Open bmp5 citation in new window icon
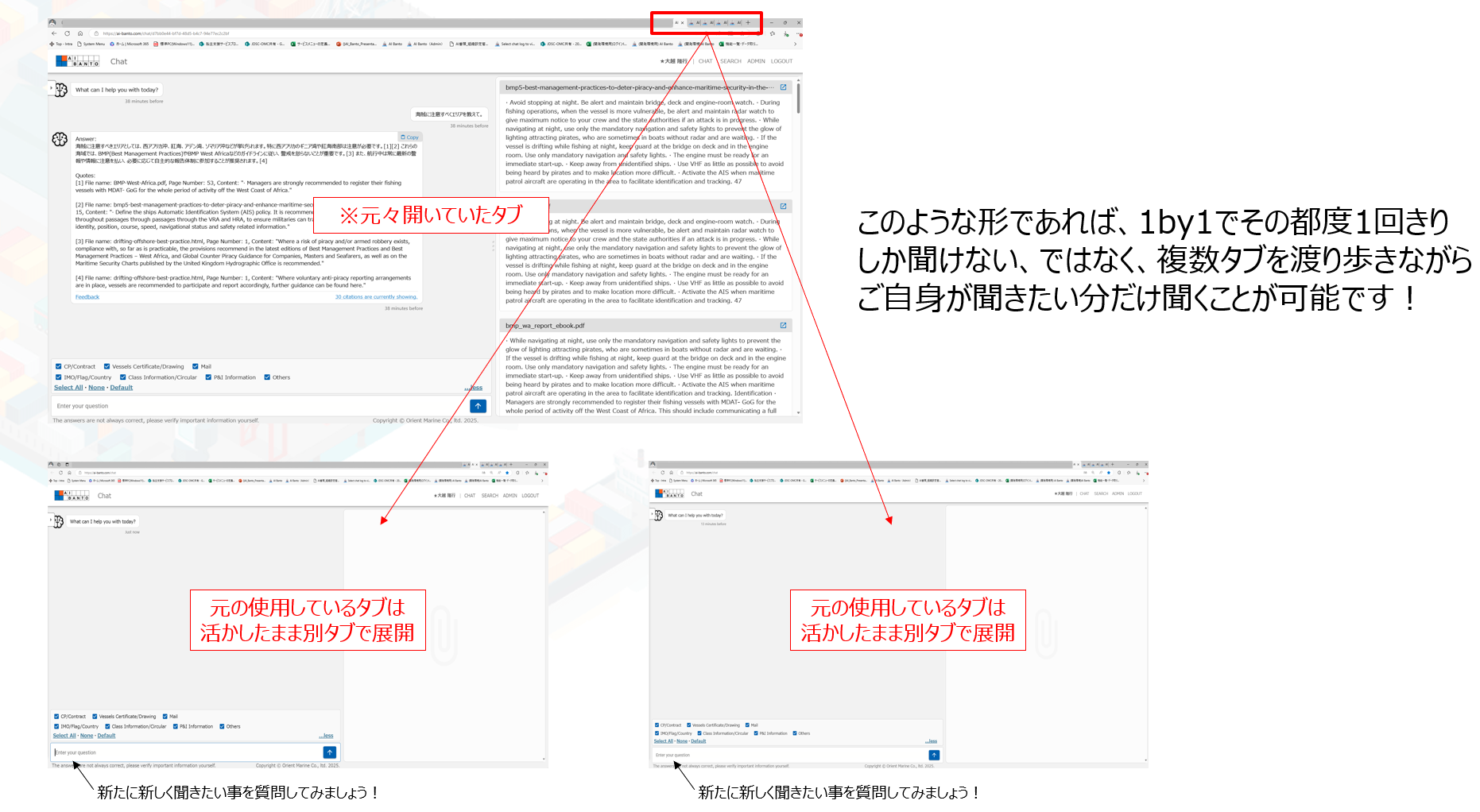Image resolution: width=1480 pixels, height=812 pixels. (783, 87)
